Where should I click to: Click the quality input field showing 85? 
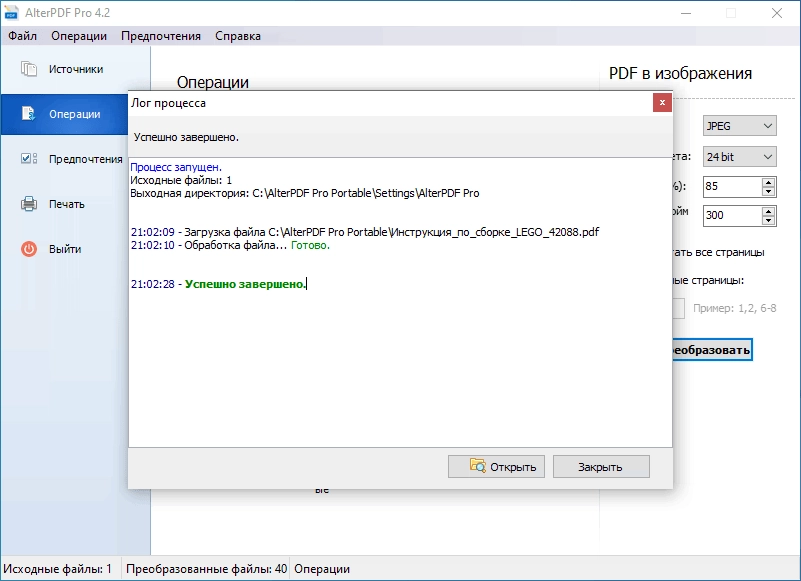click(732, 187)
